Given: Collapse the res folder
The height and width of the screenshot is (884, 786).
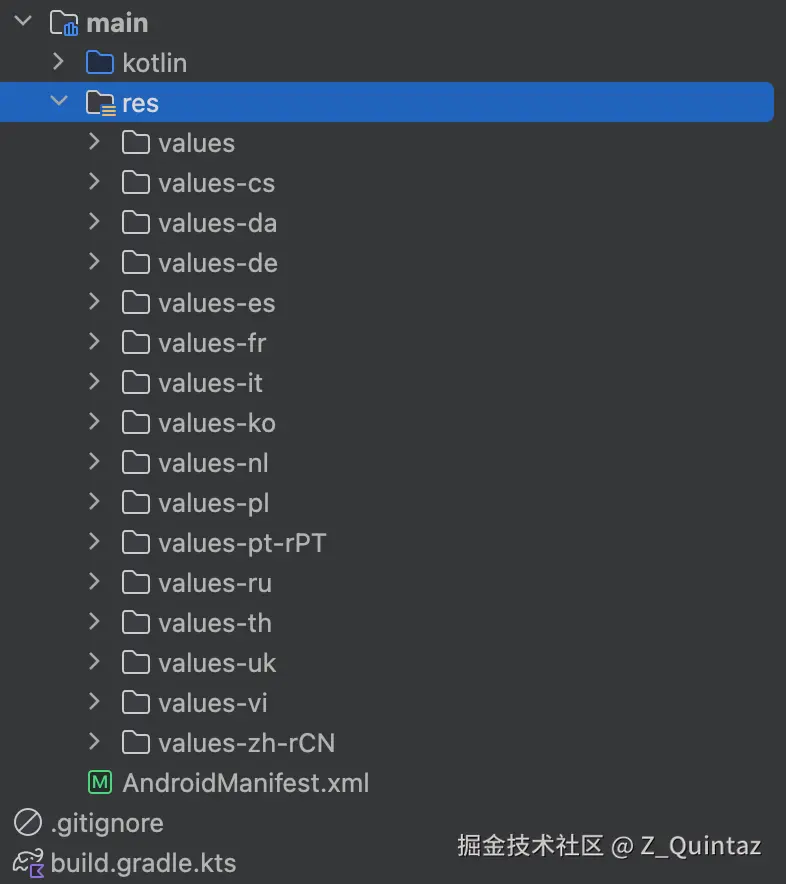Looking at the screenshot, I should [x=59, y=102].
